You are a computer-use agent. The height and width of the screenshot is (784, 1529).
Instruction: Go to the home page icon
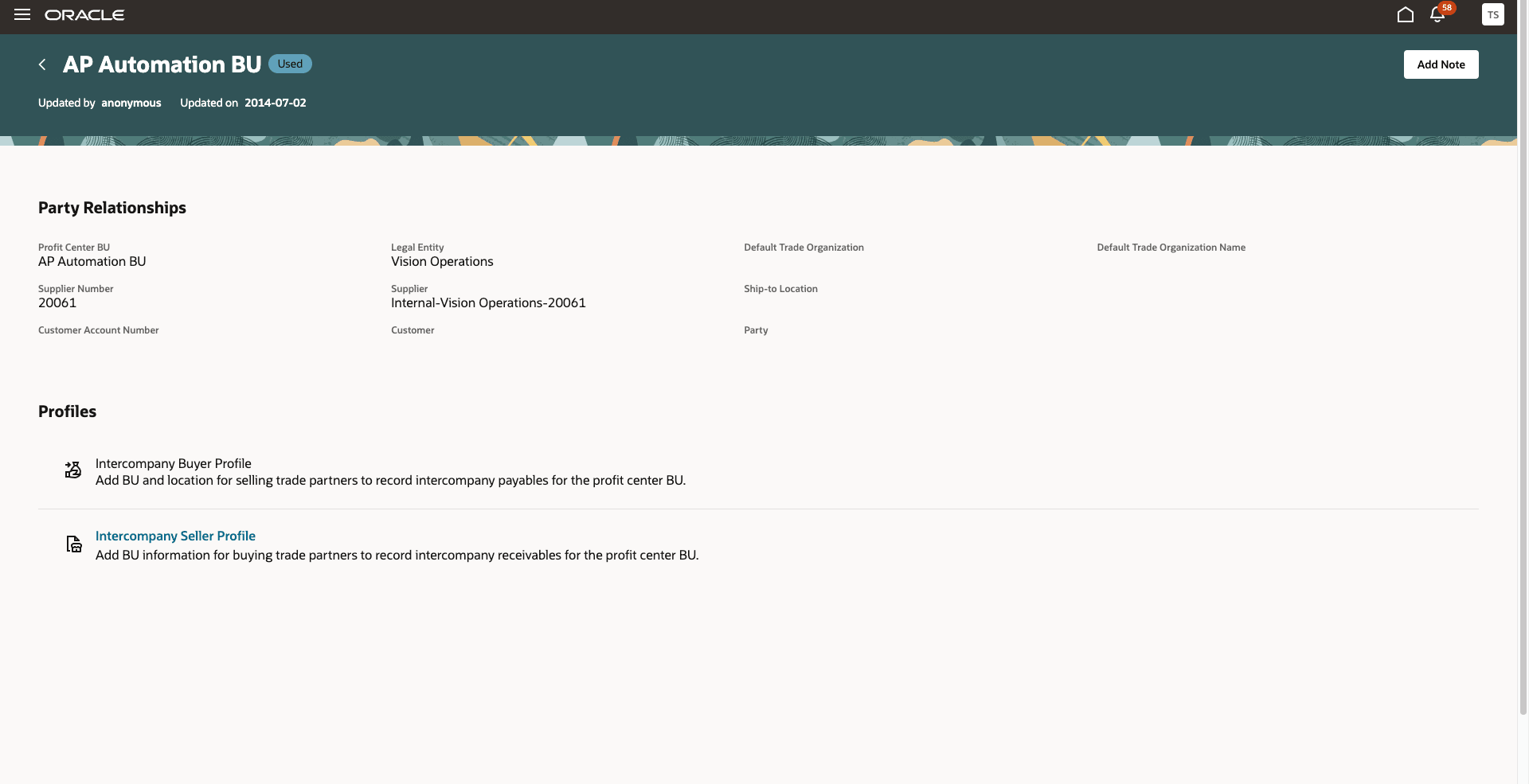1406,15
